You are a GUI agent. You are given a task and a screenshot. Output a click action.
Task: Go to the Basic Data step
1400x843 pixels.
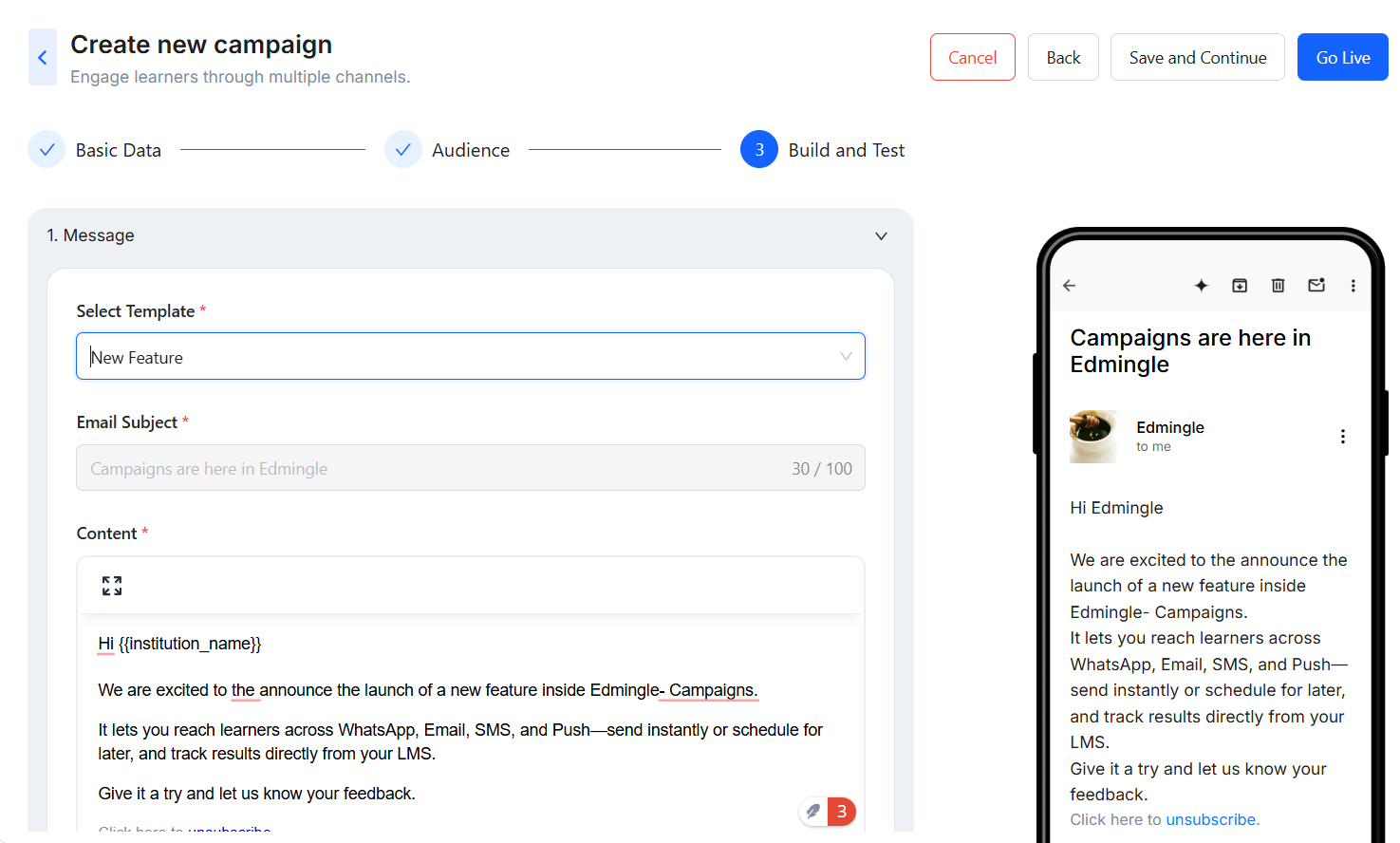point(119,150)
